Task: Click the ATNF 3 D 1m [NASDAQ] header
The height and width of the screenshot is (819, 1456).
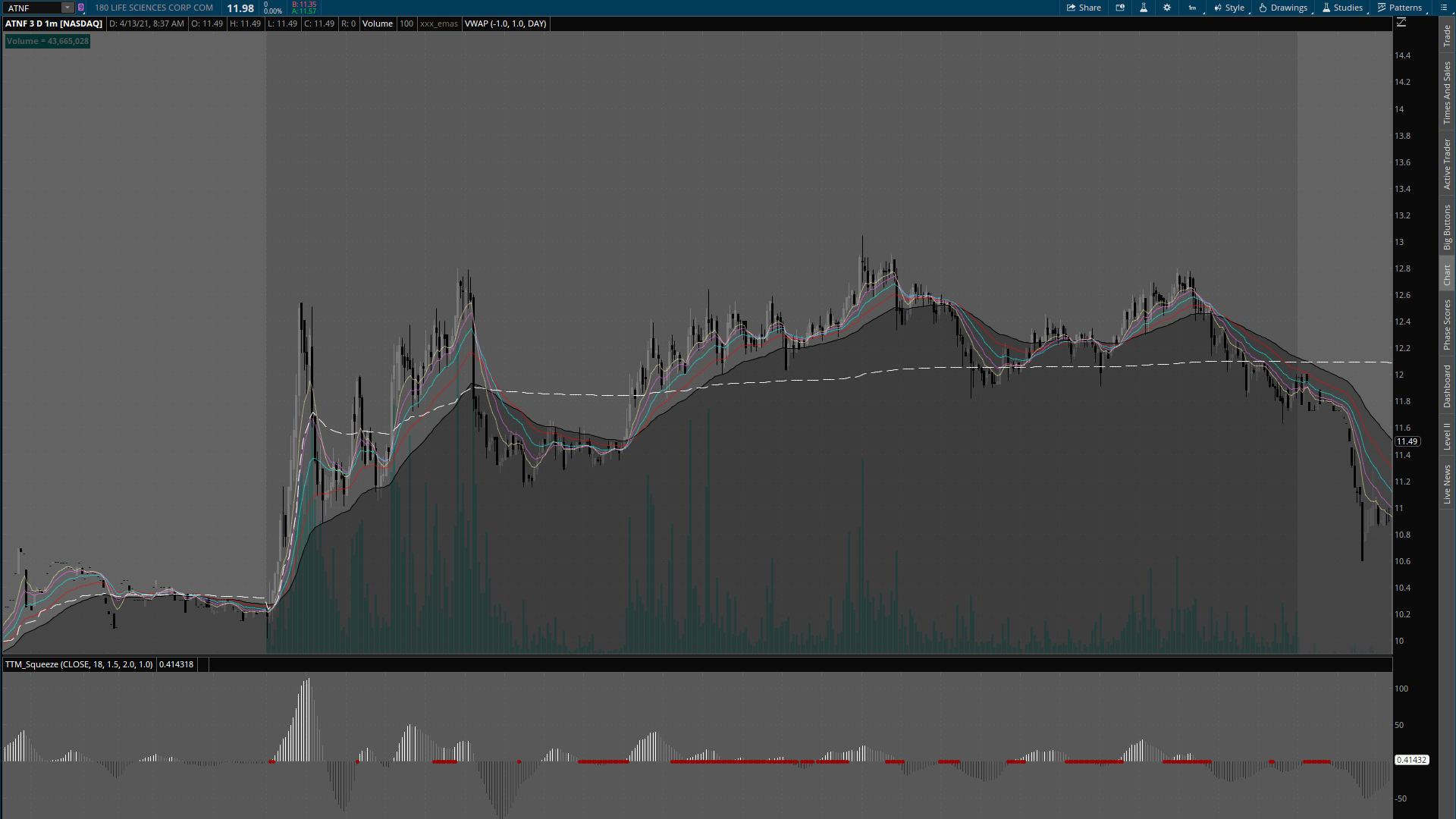Action: (53, 24)
